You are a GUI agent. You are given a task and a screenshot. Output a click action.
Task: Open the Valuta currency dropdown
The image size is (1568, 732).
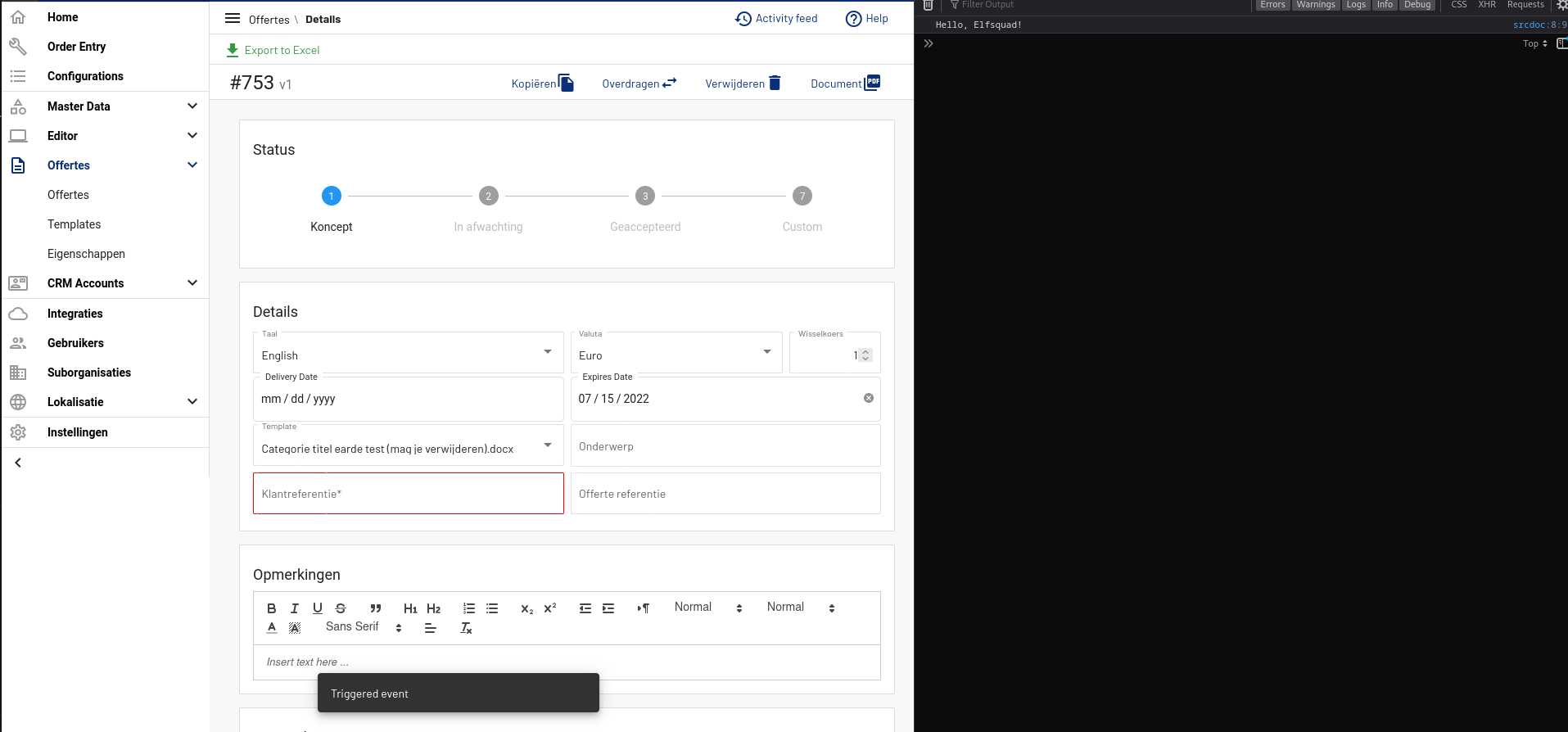(x=676, y=353)
